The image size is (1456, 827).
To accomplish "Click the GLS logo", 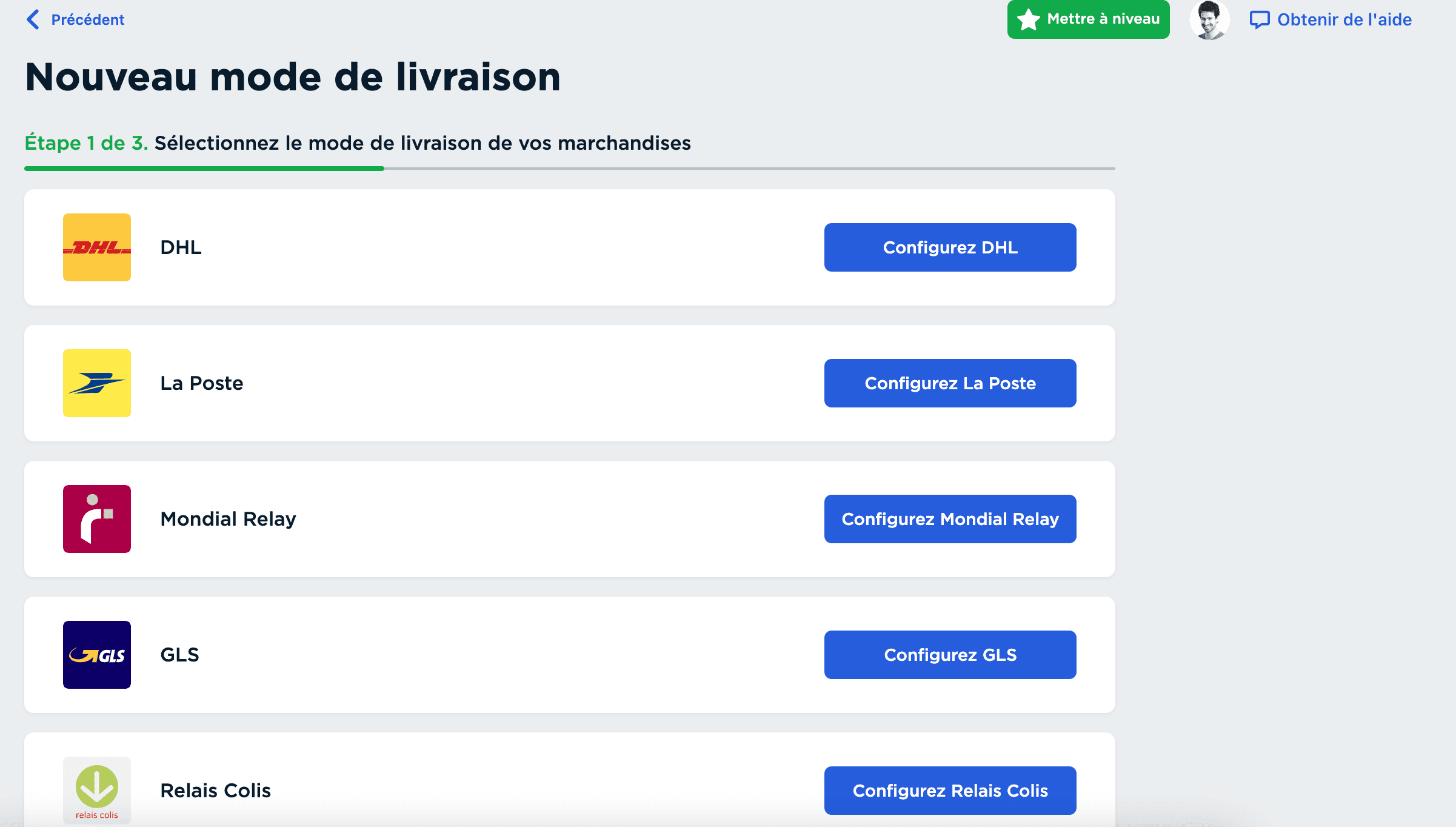I will coord(97,655).
